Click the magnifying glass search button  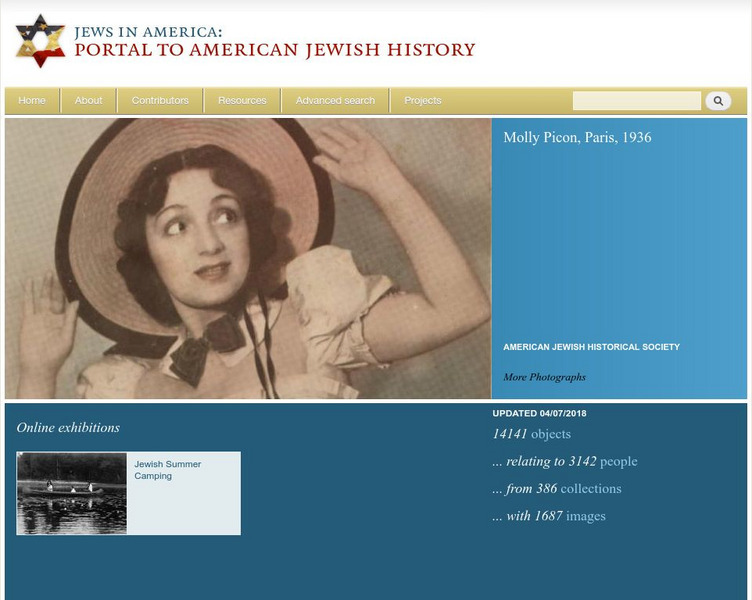pyautogui.click(x=718, y=101)
